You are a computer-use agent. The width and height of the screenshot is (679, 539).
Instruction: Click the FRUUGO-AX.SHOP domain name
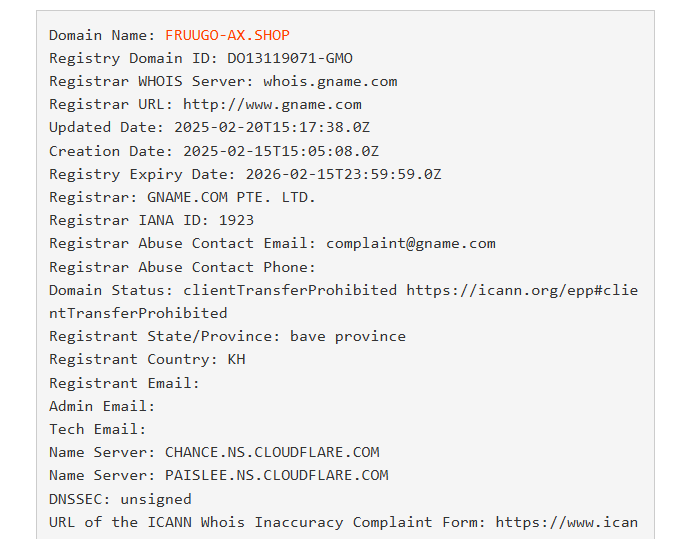[227, 35]
